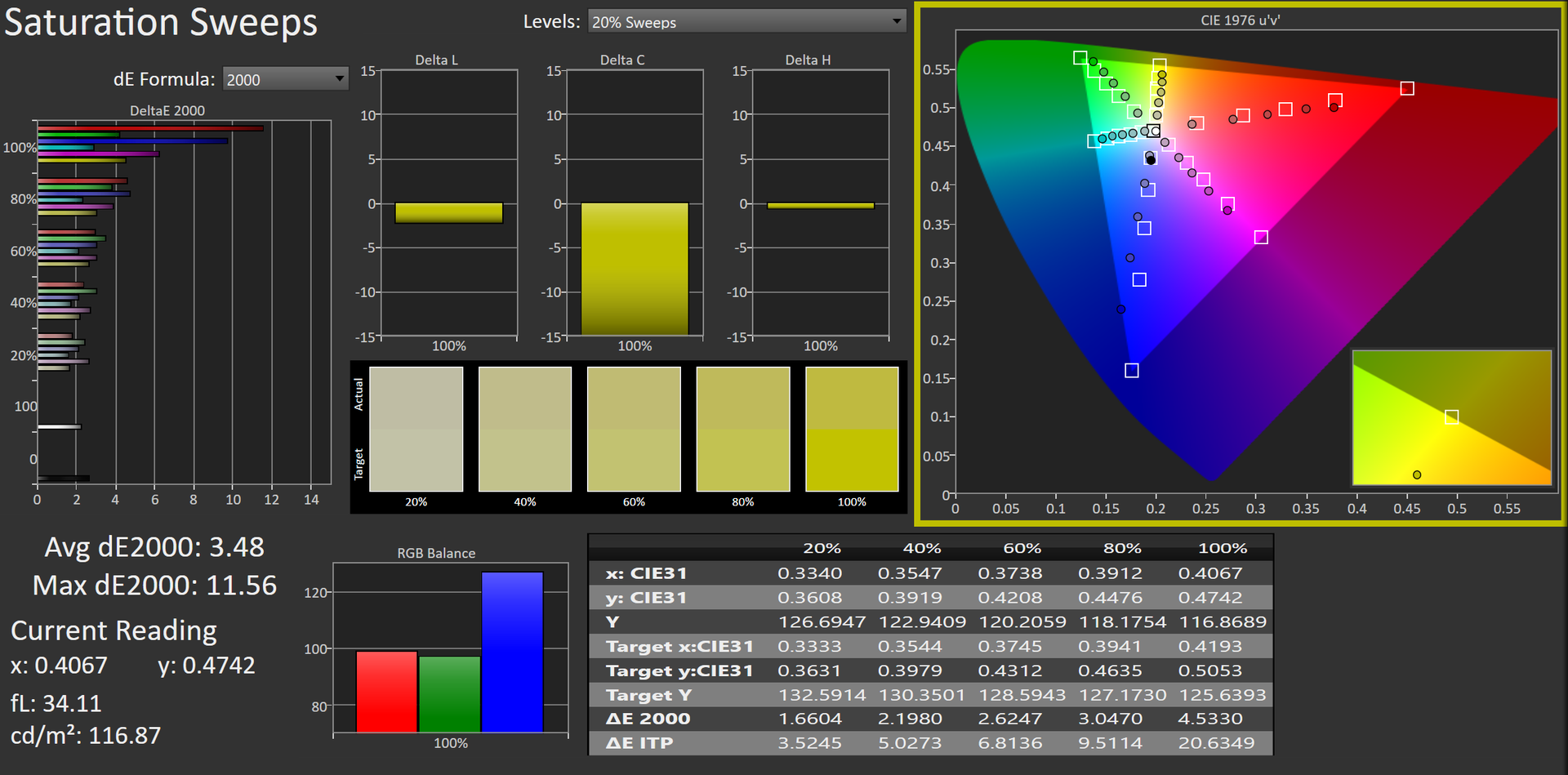Click the Max dE2000: 11.56 readout
1568x775 pixels.
pyautogui.click(x=154, y=586)
